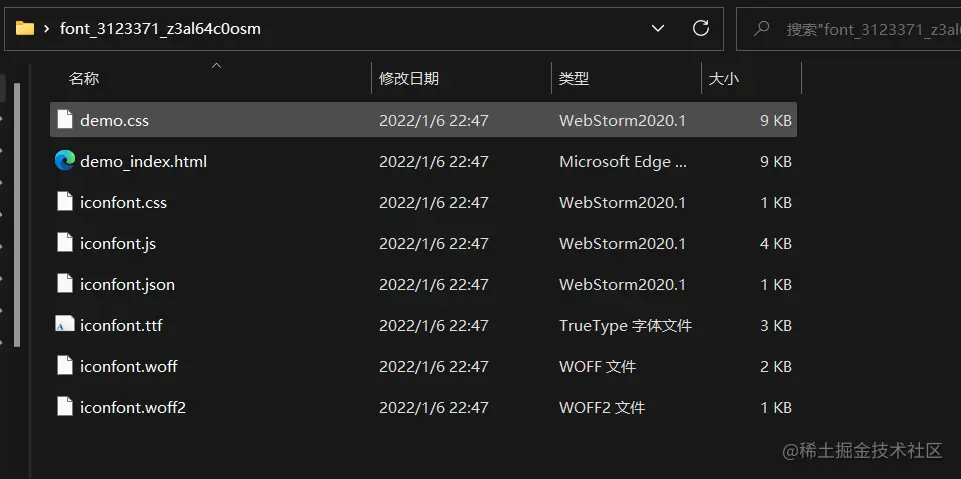Click the iconfont.woff2 file icon
This screenshot has height=479, width=961.
point(65,407)
